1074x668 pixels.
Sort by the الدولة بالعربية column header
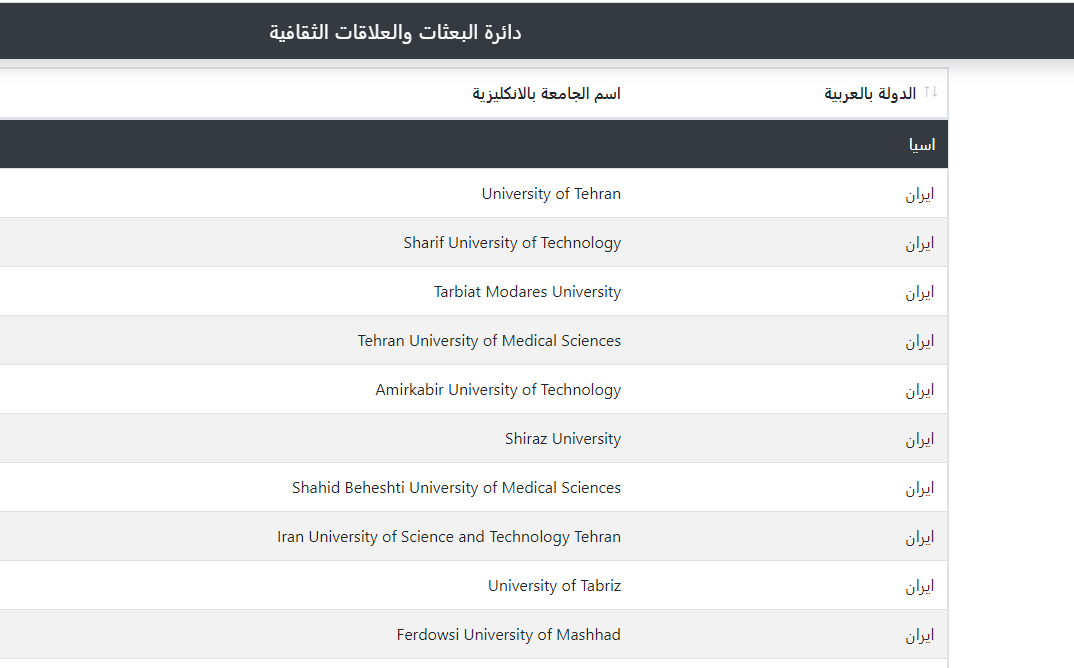click(x=870, y=94)
